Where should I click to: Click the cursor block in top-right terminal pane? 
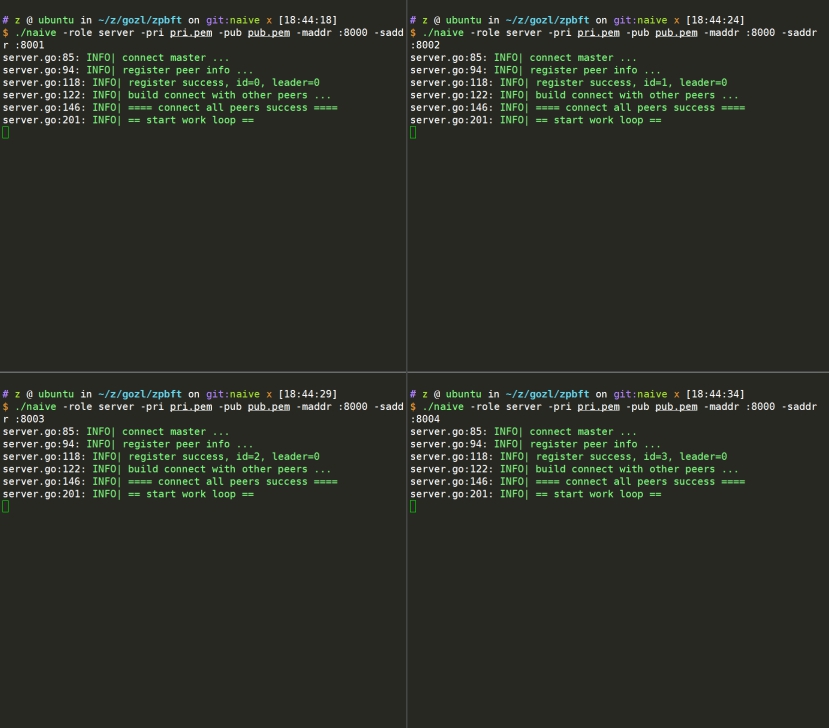point(413,132)
